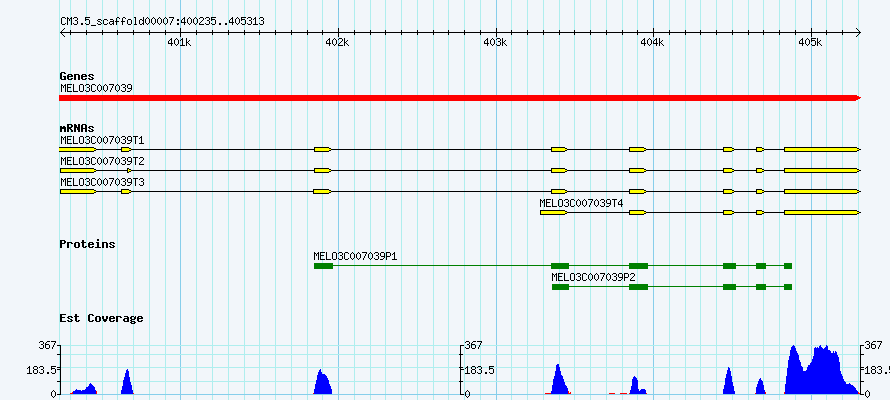The width and height of the screenshot is (890, 400).
Task: Click the first green block of MELO3C007039P2
Action: coord(560,287)
